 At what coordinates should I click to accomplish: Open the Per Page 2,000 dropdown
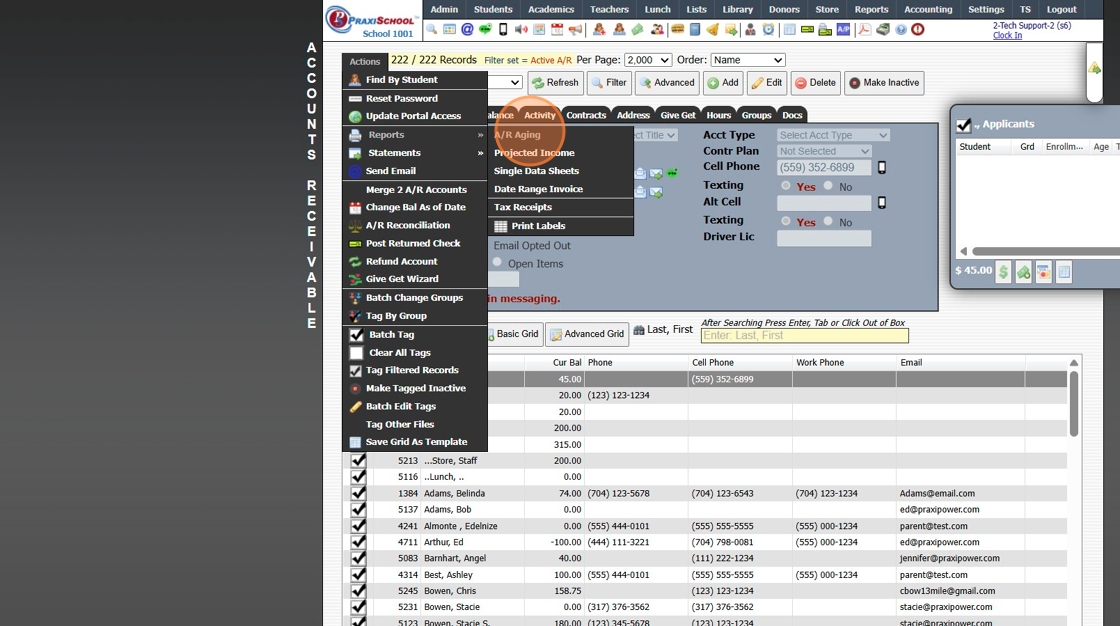click(x=648, y=60)
